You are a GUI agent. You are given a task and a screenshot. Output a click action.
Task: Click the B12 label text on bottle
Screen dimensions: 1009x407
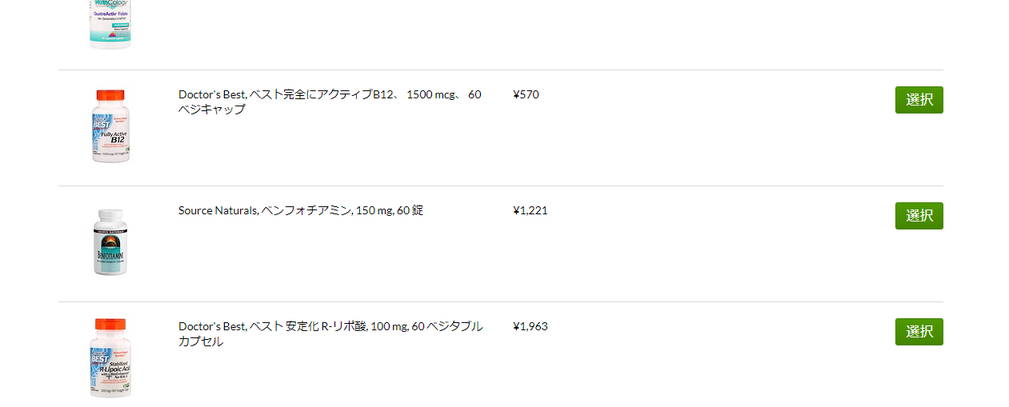[117, 140]
